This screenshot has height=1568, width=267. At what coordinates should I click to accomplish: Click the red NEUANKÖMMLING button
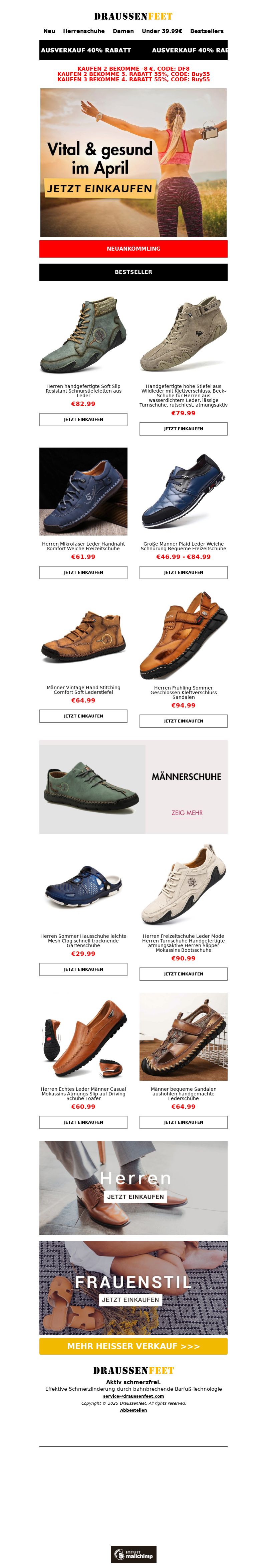(133, 249)
